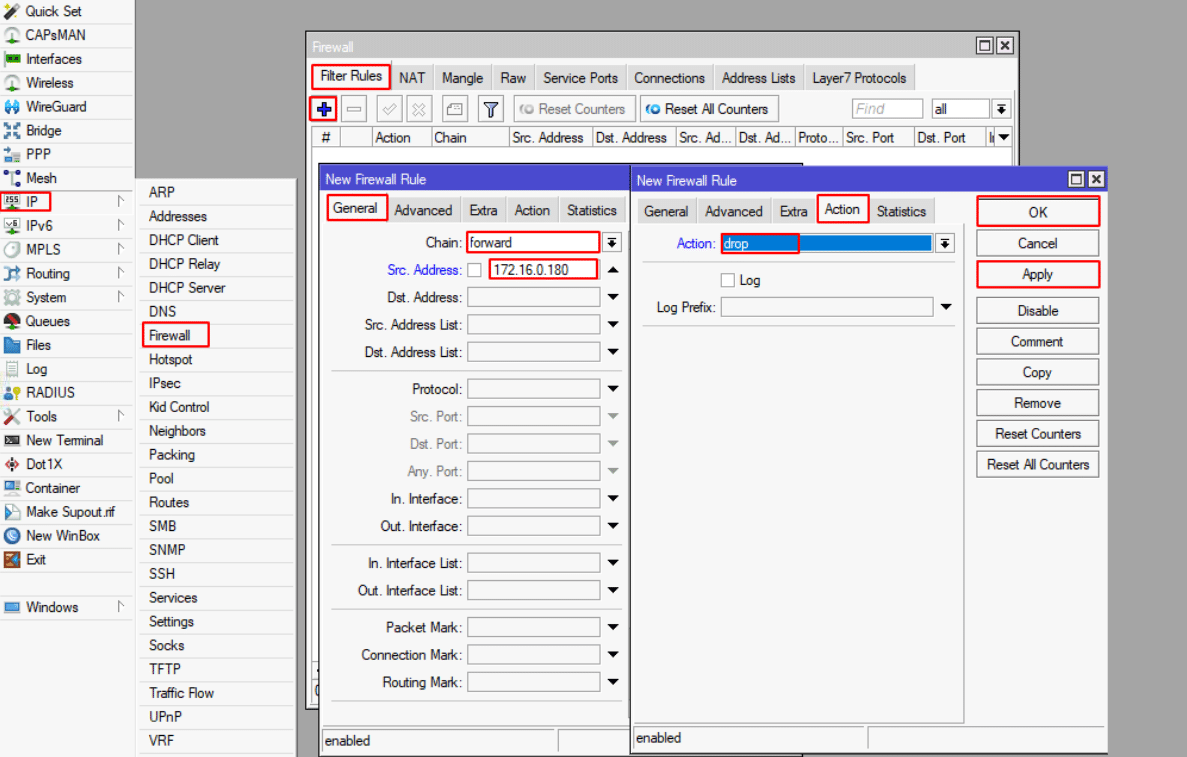Open the Address Lists tab
The height and width of the screenshot is (757, 1187).
759,78
